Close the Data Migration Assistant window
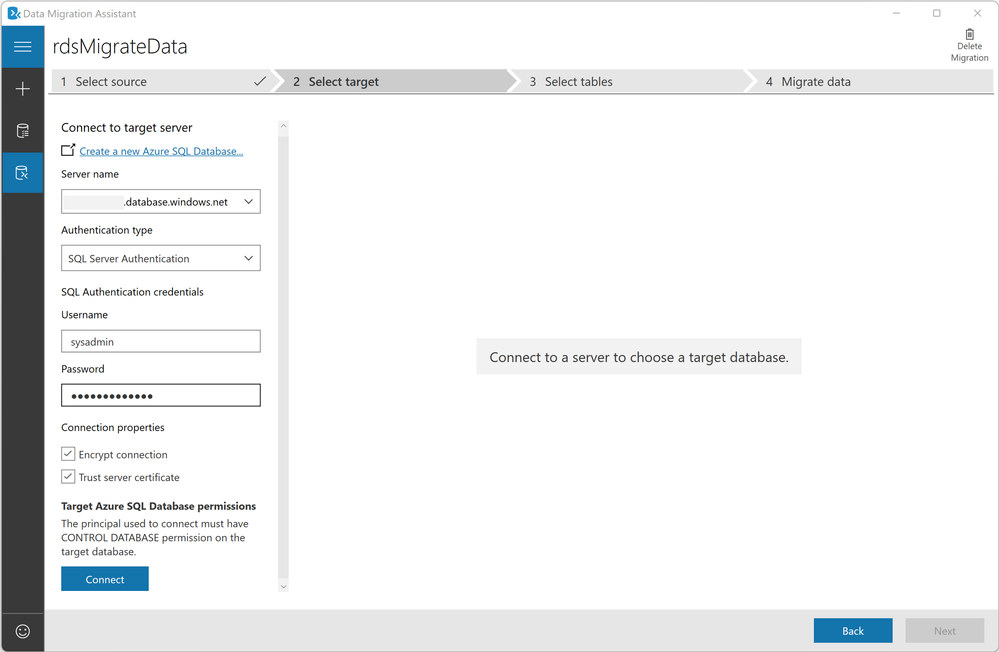 pos(977,13)
